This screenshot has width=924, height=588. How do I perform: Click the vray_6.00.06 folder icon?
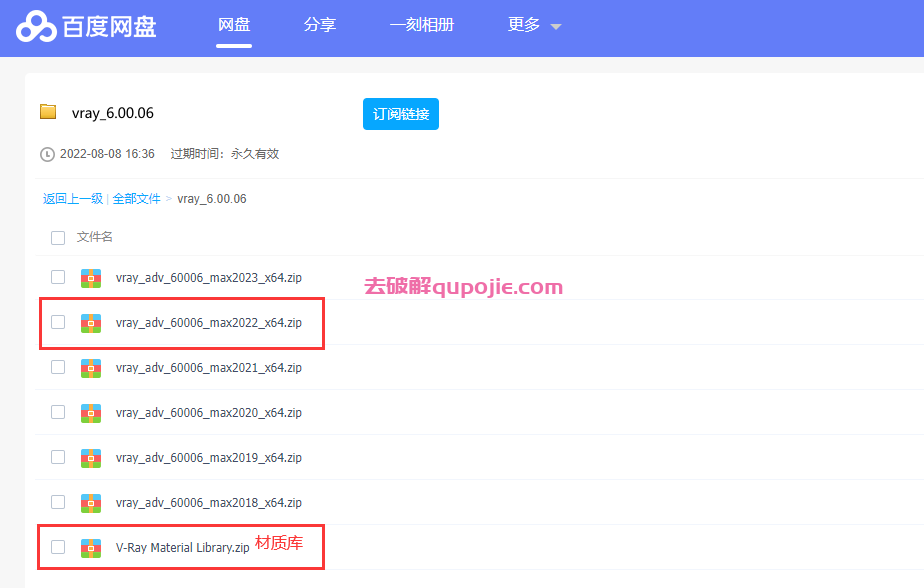[48, 111]
